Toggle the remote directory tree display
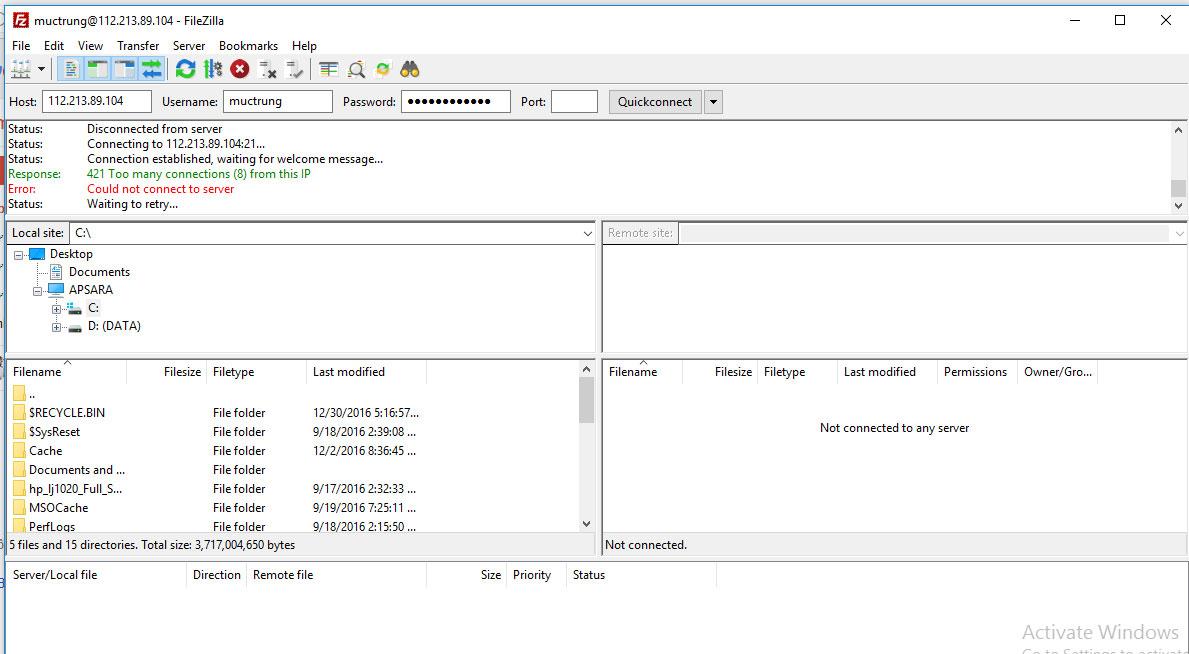The width and height of the screenshot is (1189, 654). click(124, 70)
